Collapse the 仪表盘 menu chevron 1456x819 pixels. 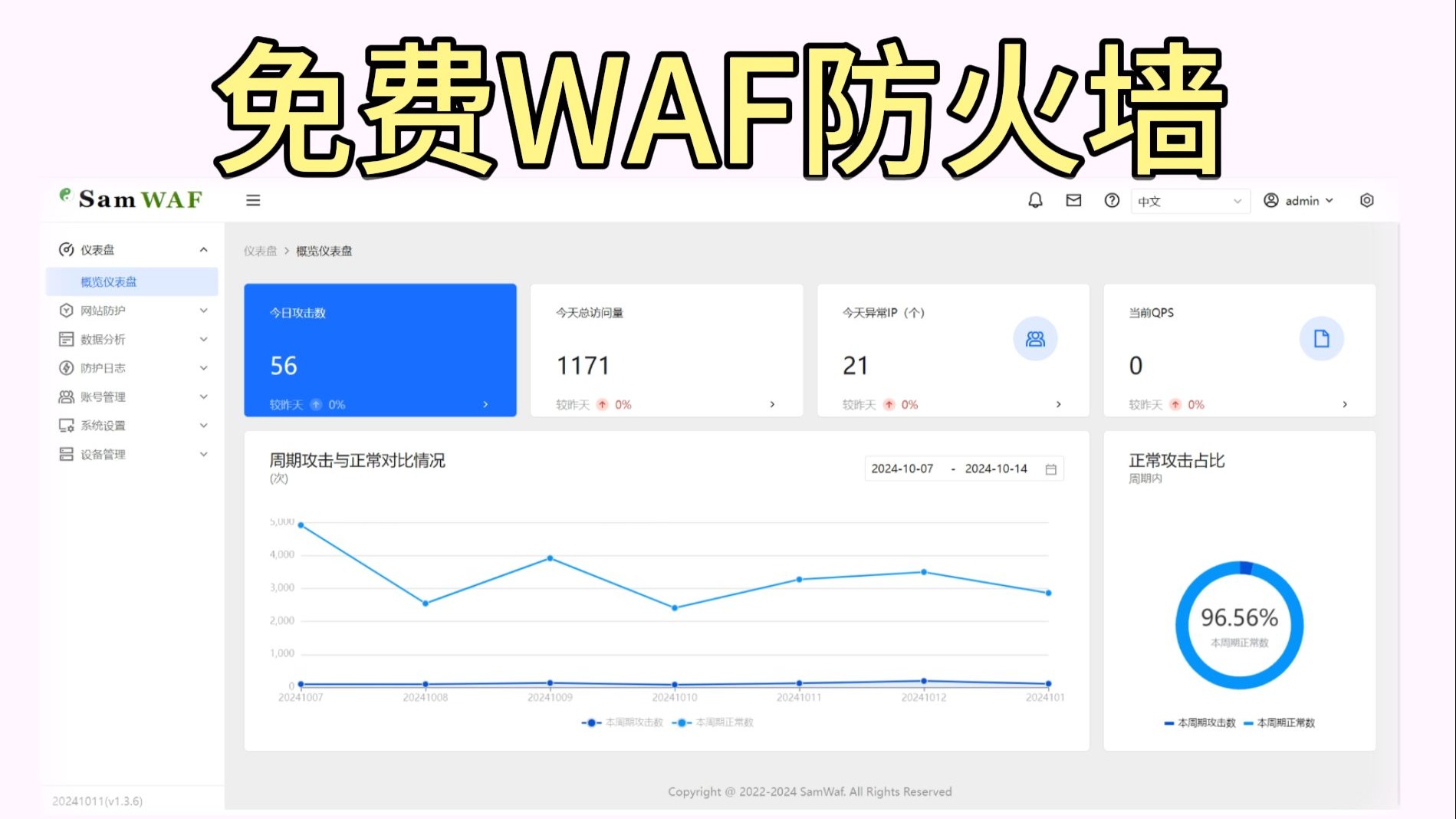(203, 250)
